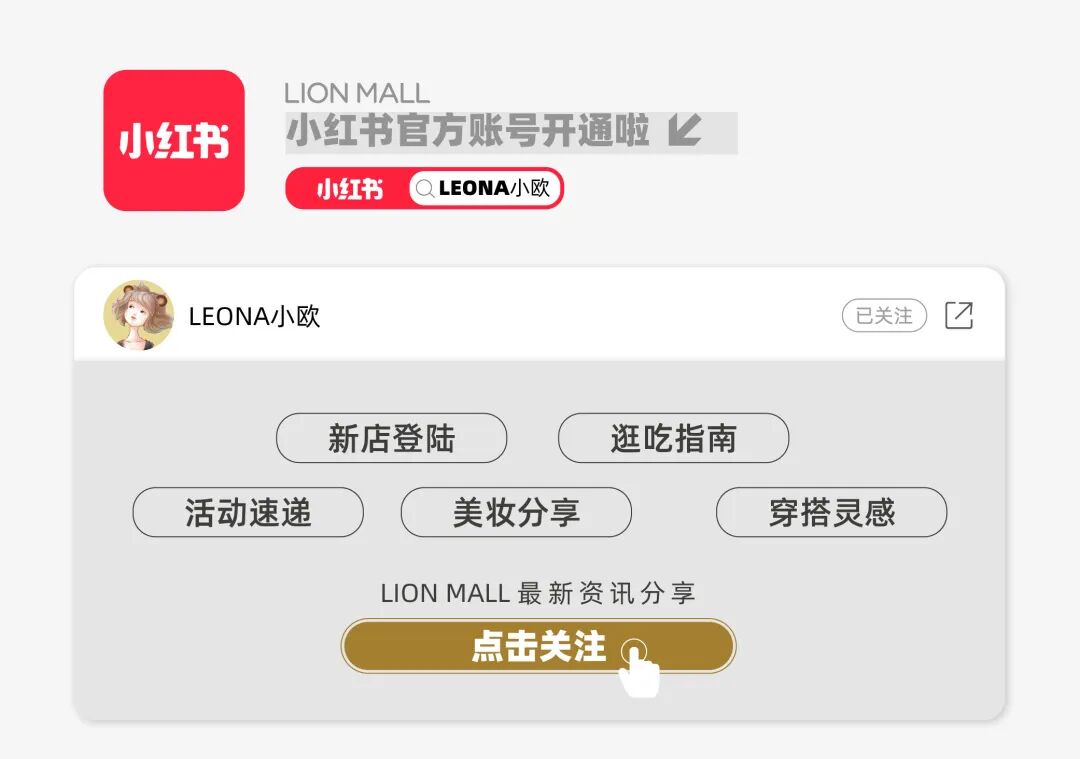Viewport: 1080px width, 759px height.
Task: Click the white profile header bar
Action: click(x=539, y=314)
